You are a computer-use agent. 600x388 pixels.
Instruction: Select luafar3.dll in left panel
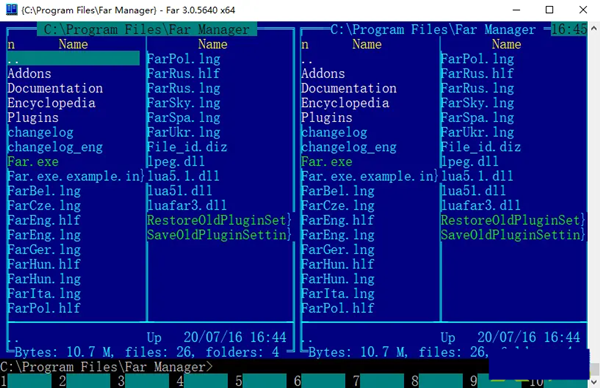click(187, 205)
